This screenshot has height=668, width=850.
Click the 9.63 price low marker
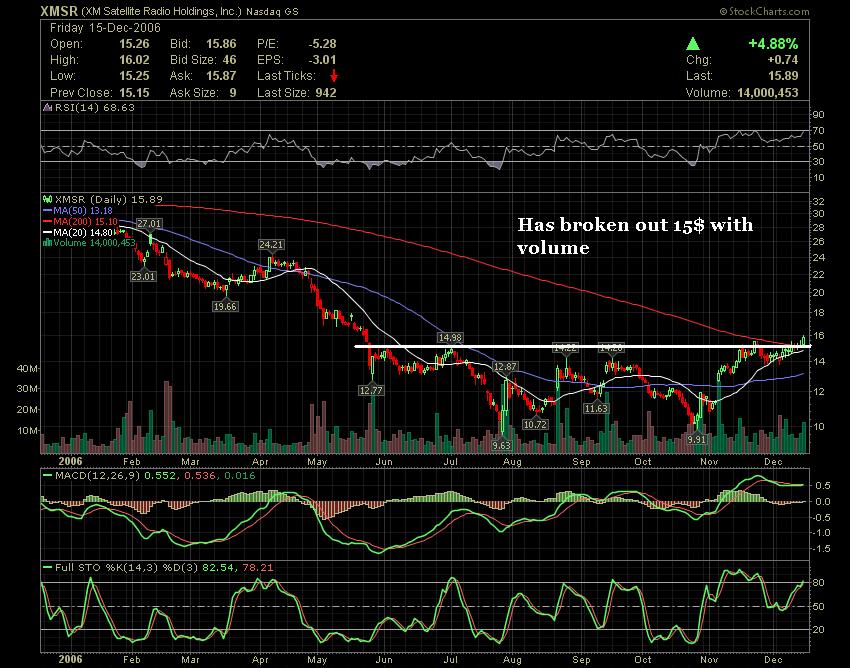coord(501,445)
